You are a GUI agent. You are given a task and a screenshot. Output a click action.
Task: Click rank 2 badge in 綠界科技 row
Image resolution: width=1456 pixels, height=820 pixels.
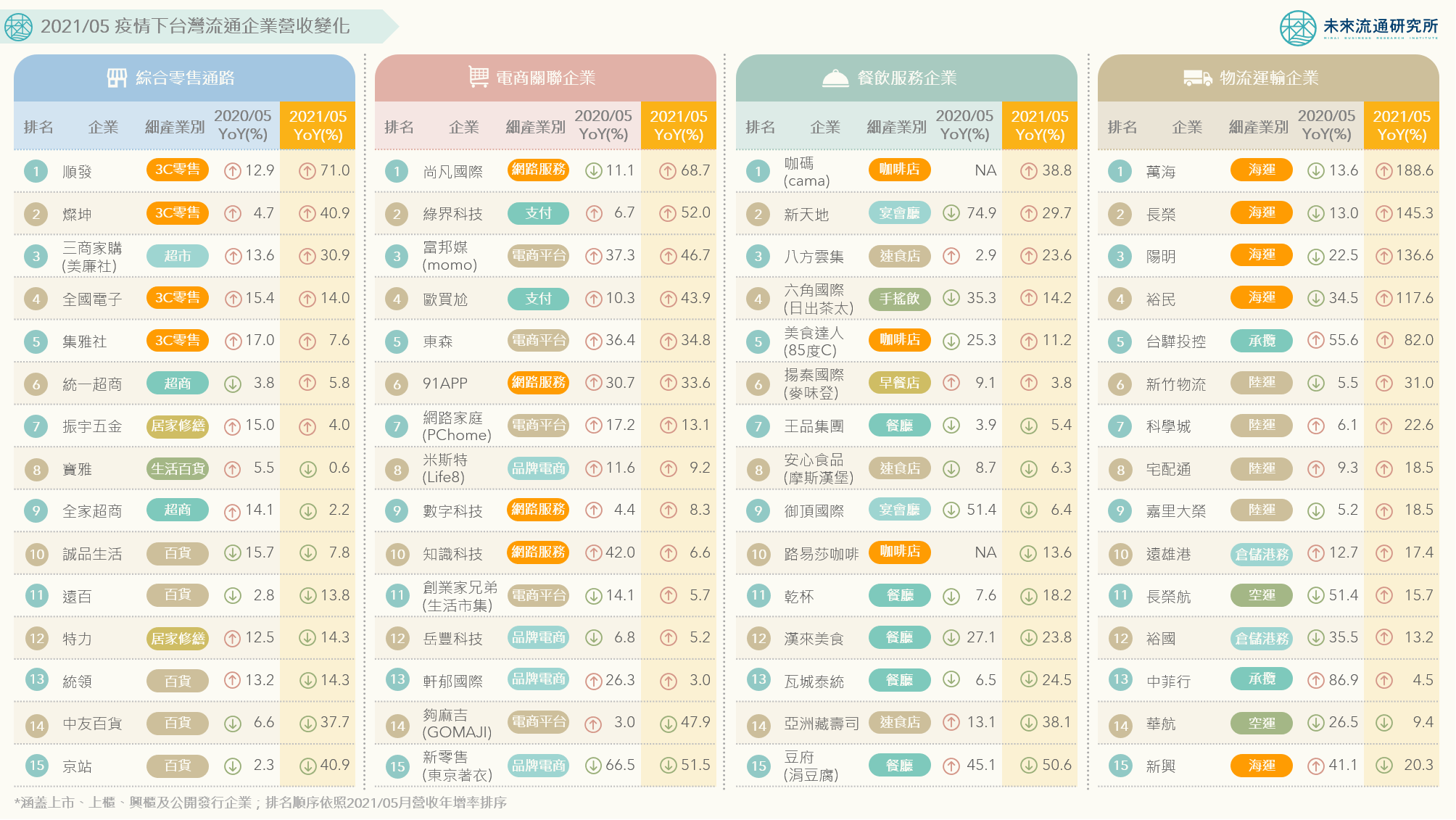[397, 214]
